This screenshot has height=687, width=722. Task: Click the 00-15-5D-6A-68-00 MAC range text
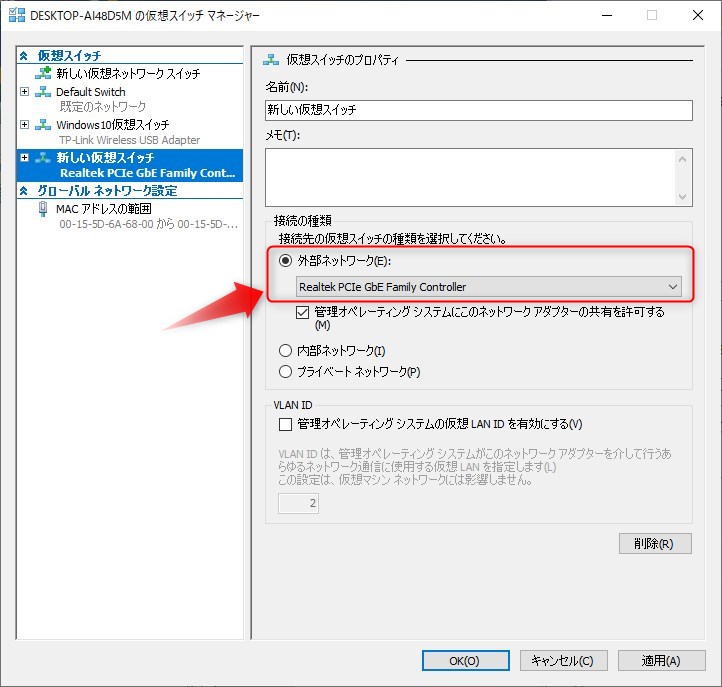(x=148, y=224)
